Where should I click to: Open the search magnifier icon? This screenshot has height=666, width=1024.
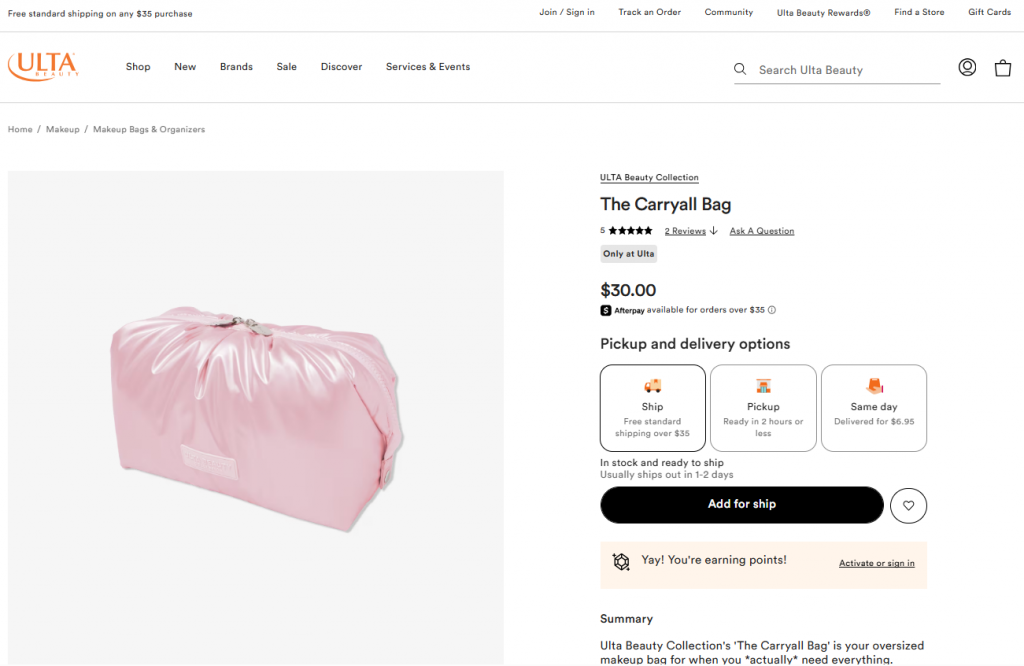pos(739,70)
